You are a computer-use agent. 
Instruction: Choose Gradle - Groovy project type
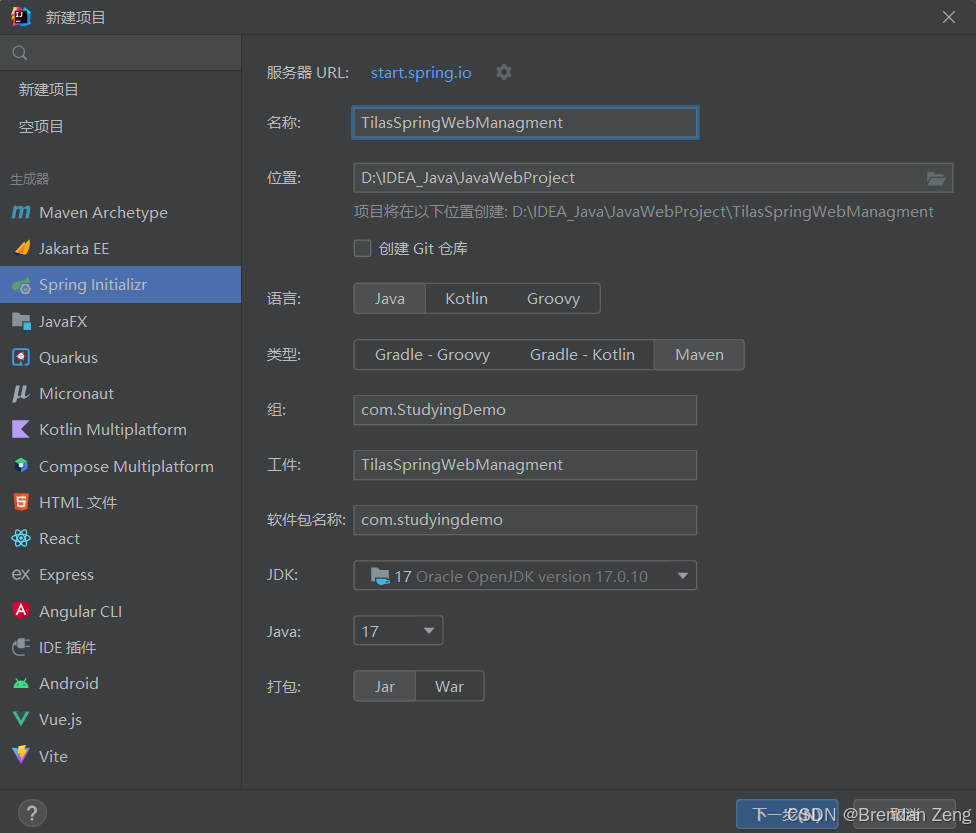point(433,354)
